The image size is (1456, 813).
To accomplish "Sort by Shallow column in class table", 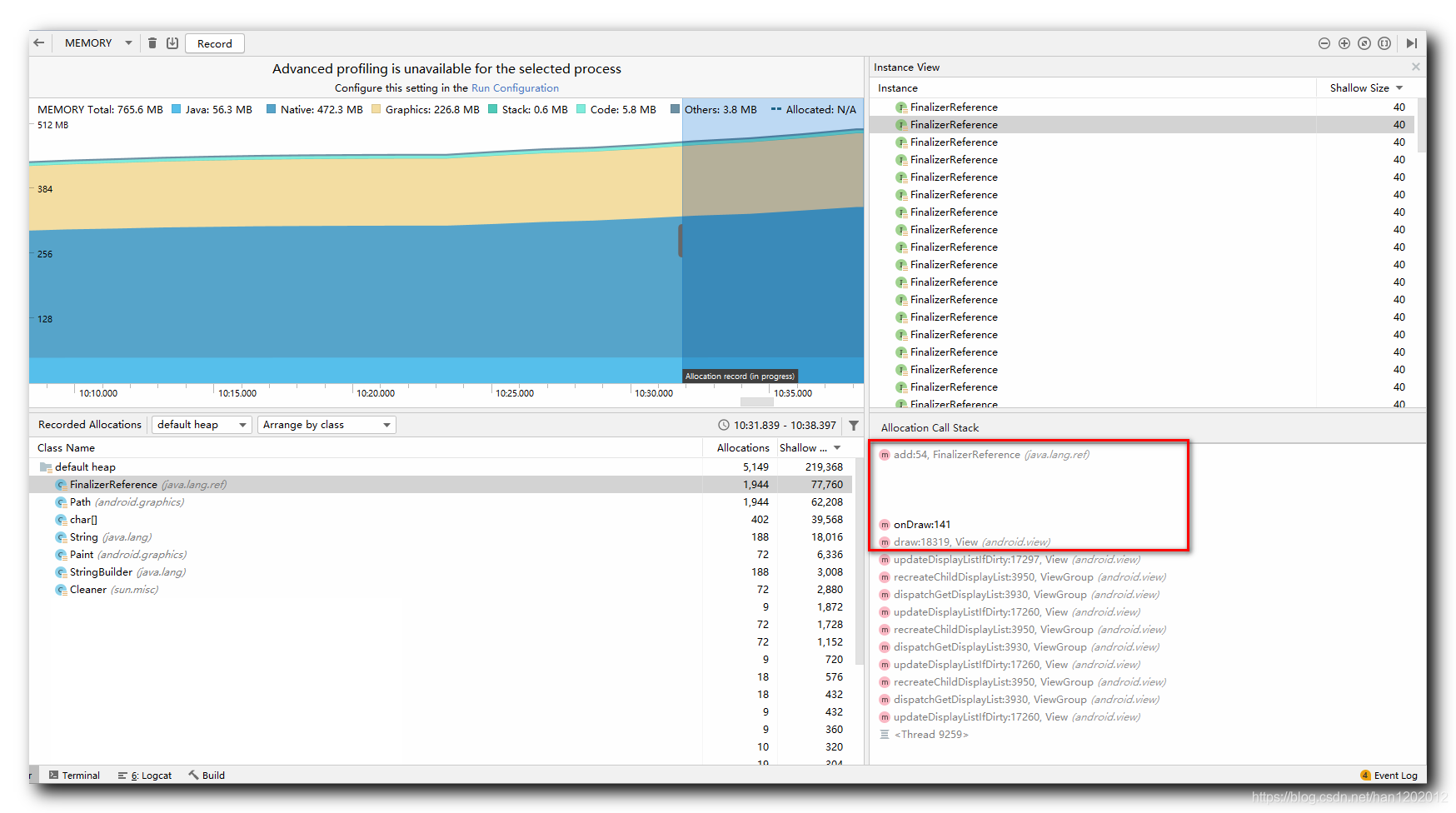I will [810, 447].
